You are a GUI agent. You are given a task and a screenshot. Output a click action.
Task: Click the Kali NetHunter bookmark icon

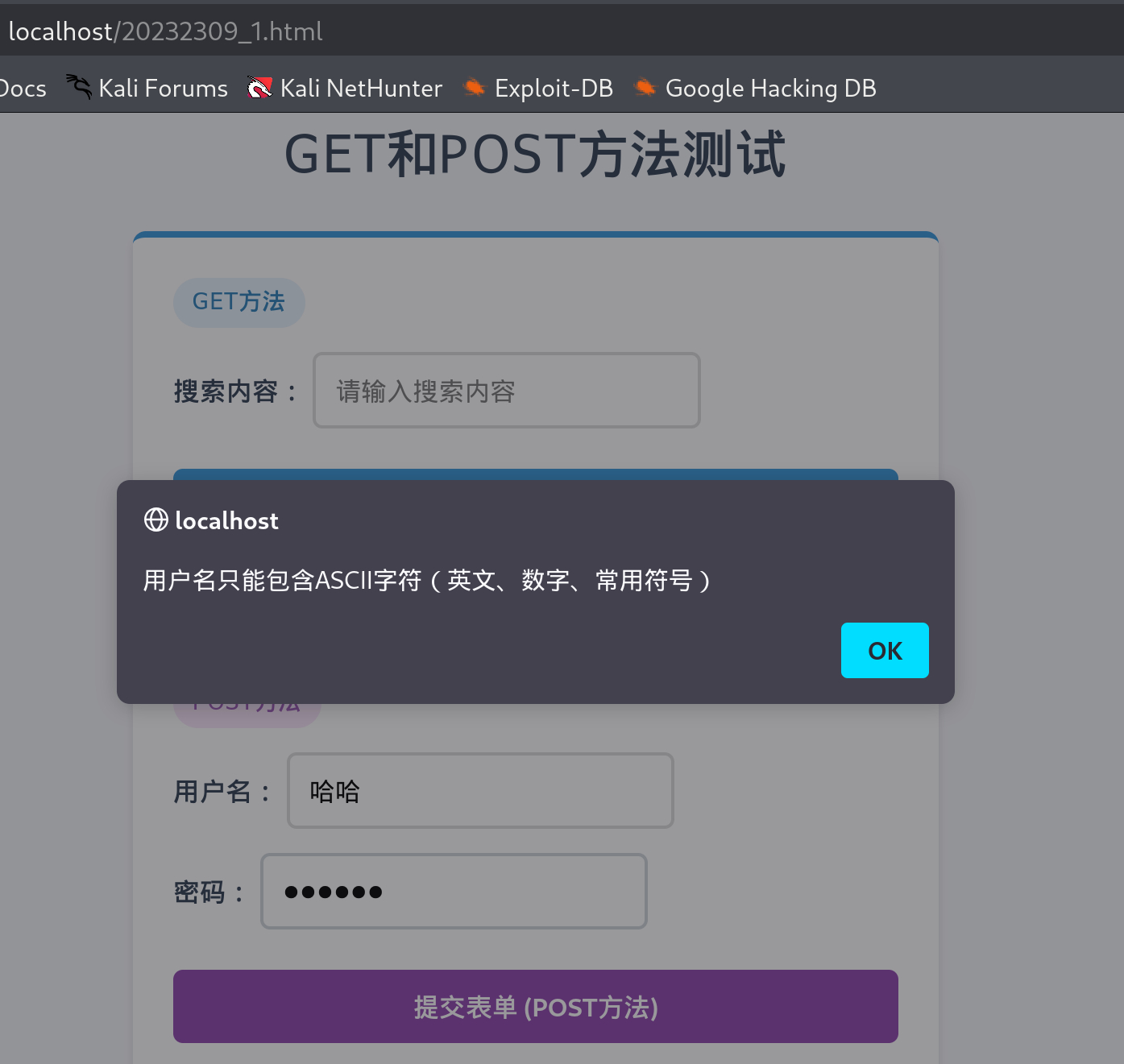coord(259,88)
